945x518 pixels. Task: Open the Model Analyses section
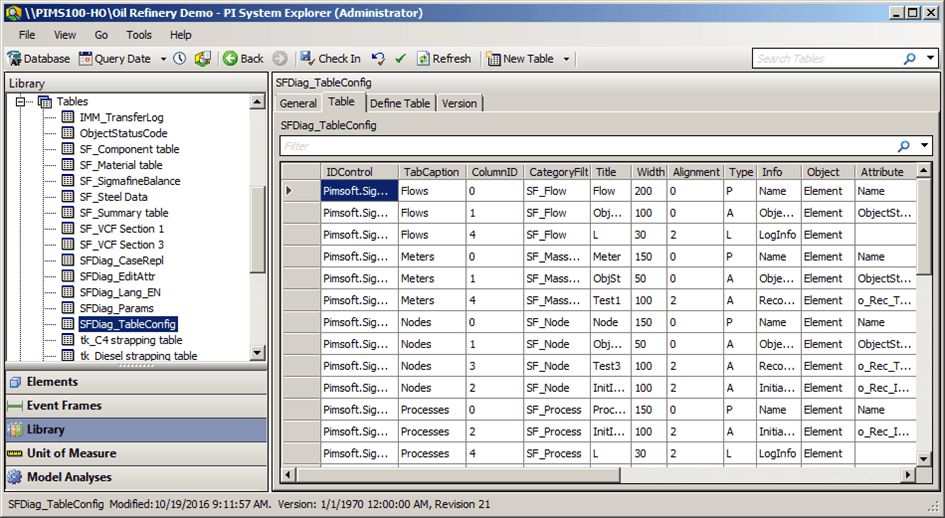[136, 477]
